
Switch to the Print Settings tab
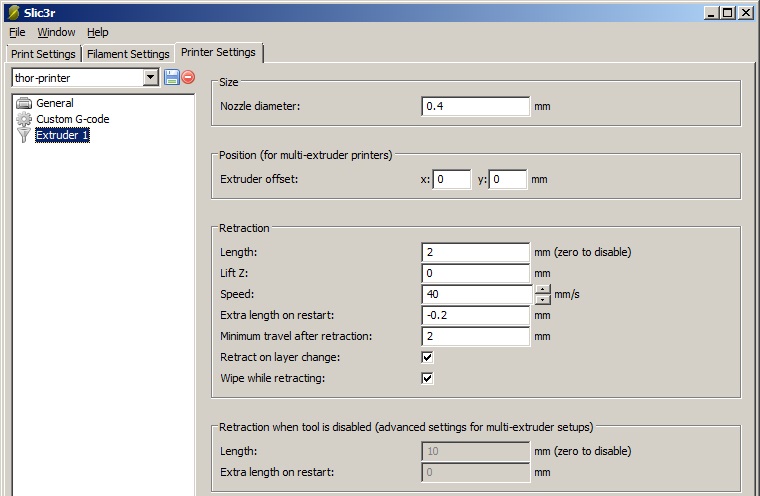43,54
